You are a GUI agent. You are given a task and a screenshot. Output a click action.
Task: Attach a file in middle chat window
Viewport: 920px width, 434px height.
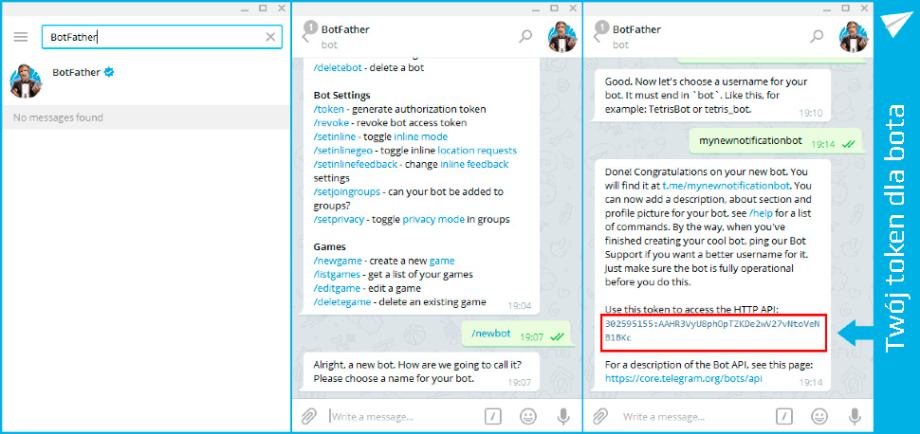click(x=308, y=417)
